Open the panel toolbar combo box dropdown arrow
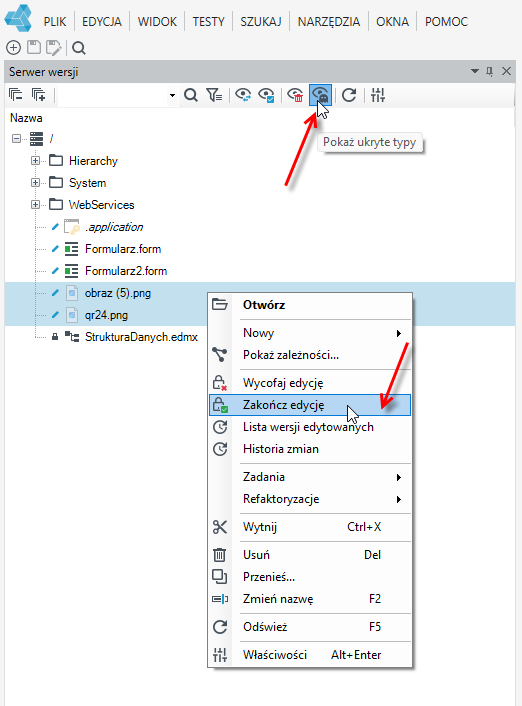Screen dimensions: 522x706 click(x=172, y=95)
